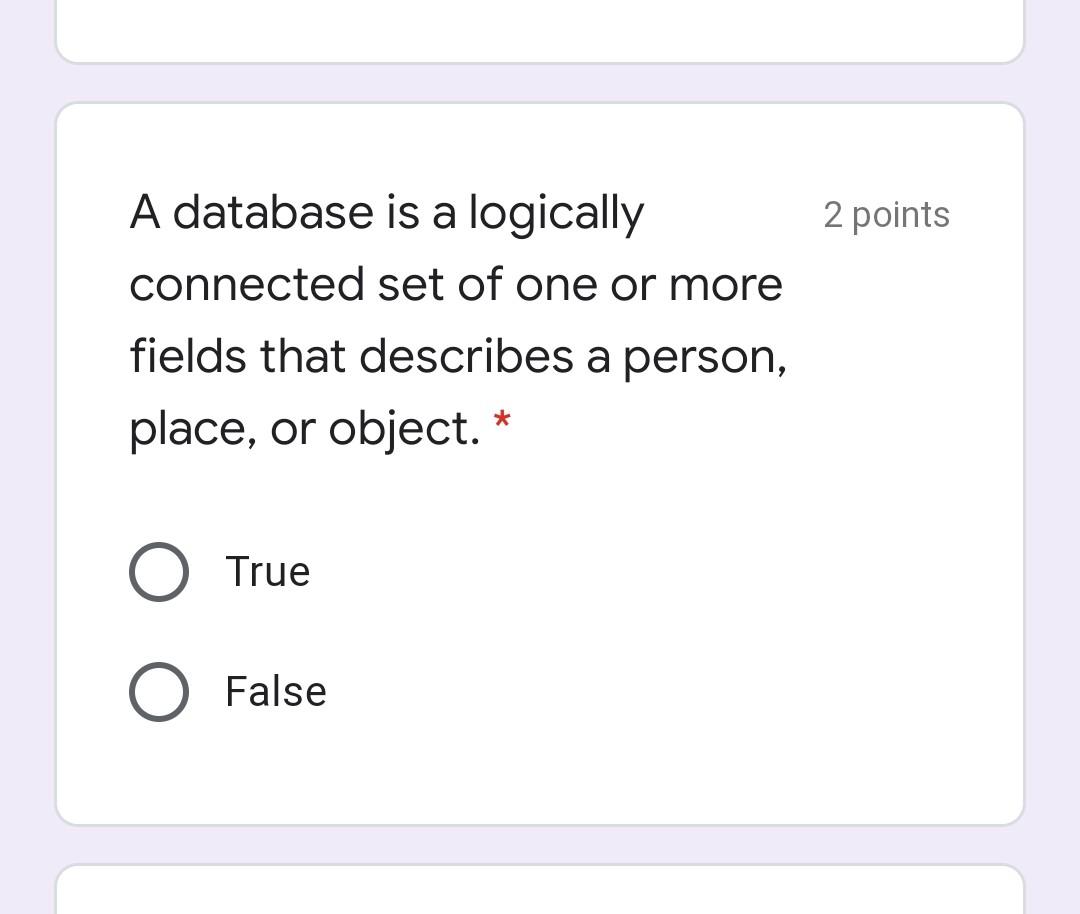Click the 2 points label
The height and width of the screenshot is (914, 1080).
(x=886, y=214)
